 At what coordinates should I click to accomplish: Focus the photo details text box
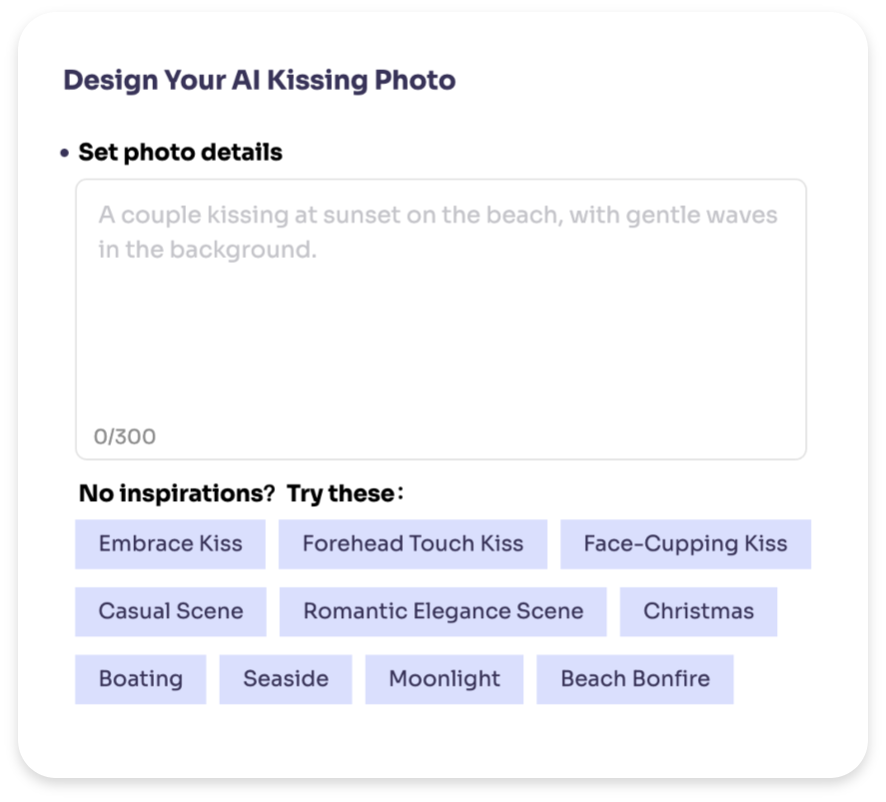click(440, 330)
